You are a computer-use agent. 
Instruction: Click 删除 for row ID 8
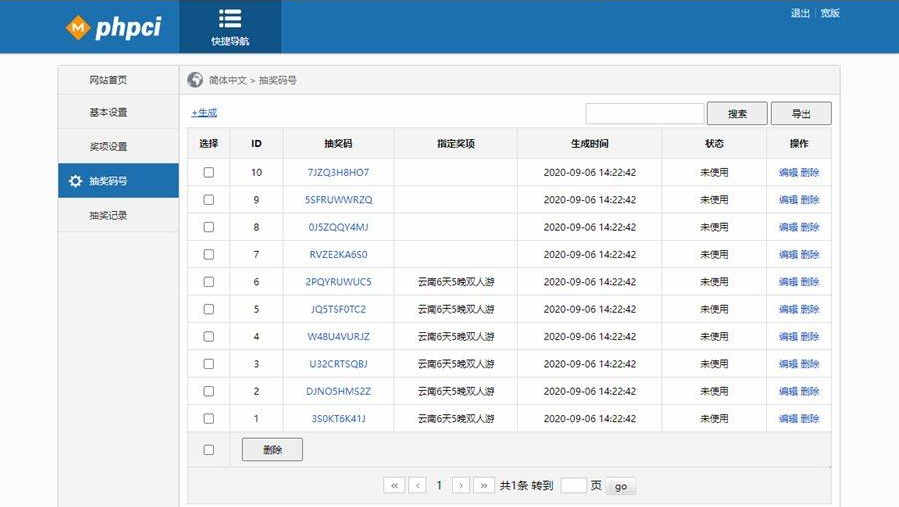[810, 227]
